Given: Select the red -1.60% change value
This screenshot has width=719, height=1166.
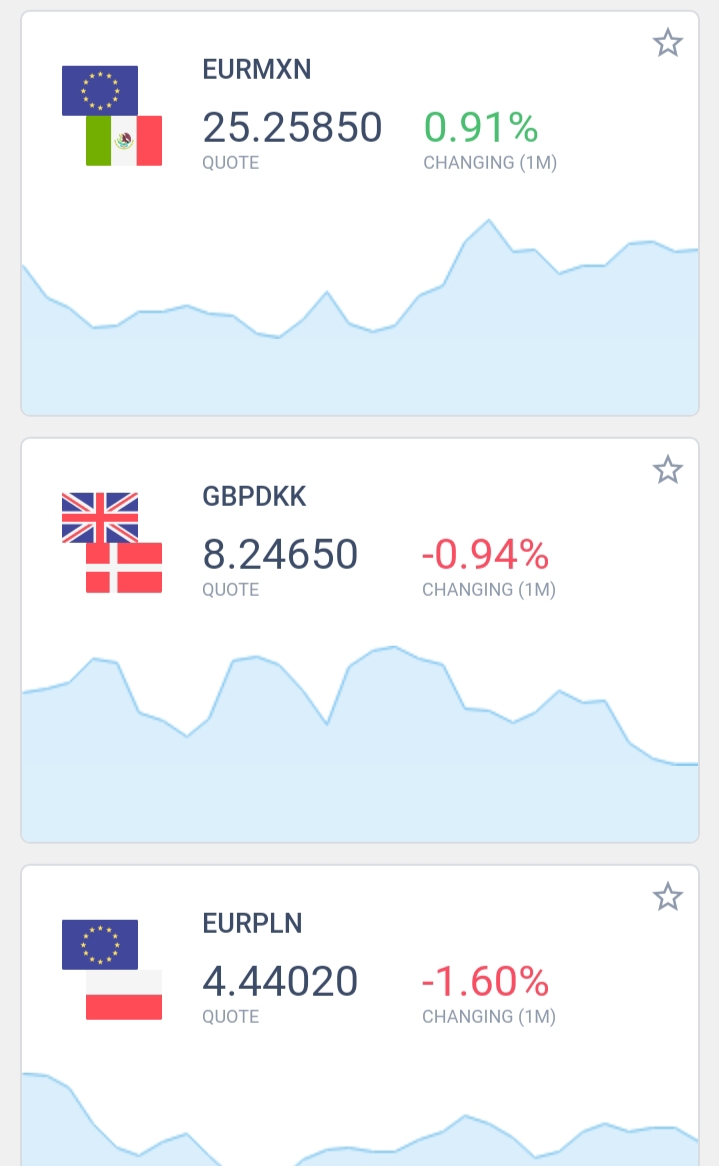Looking at the screenshot, I should point(485,981).
